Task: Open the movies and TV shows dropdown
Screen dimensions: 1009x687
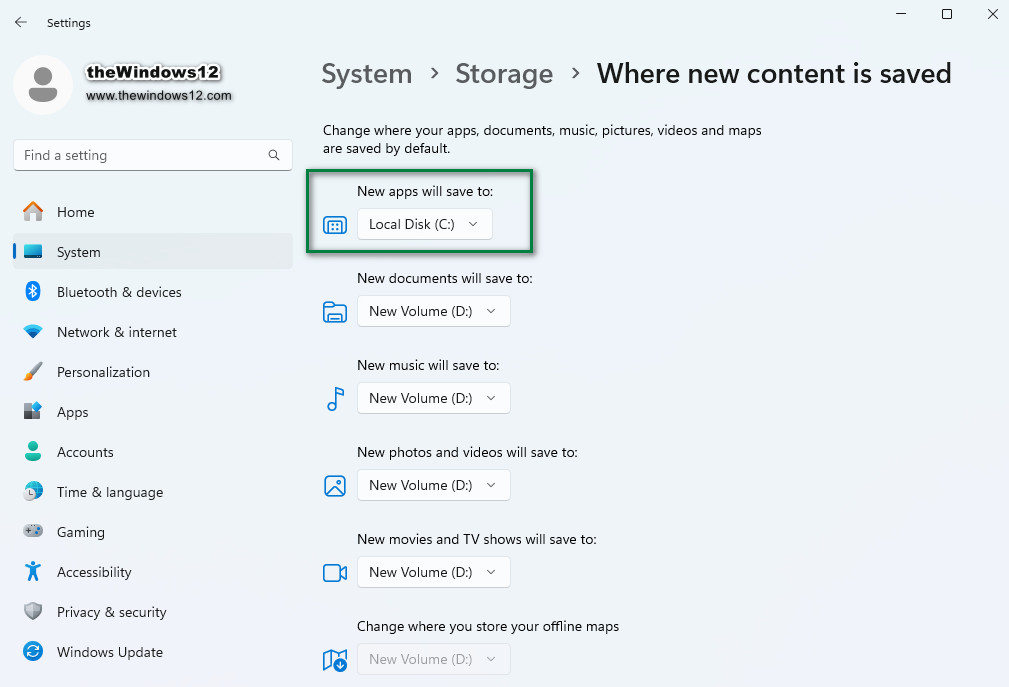Action: click(434, 572)
